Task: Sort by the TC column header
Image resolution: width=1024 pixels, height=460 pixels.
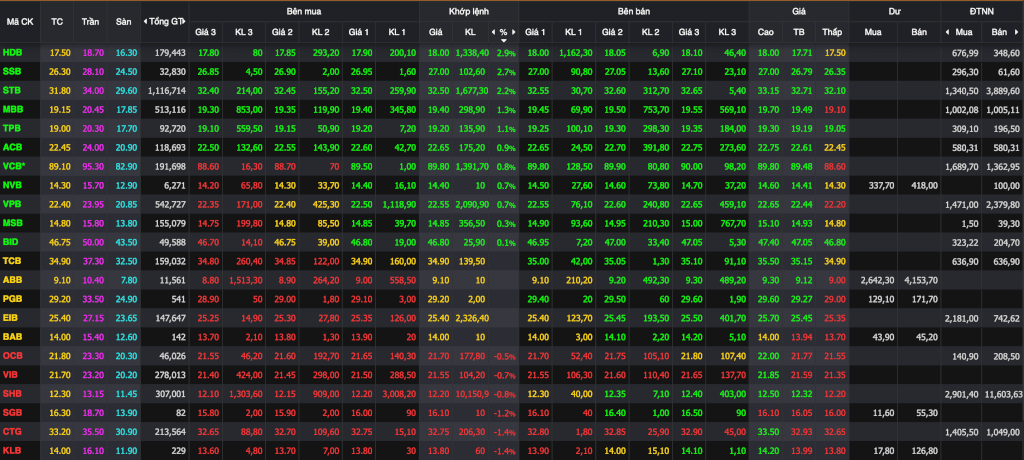Action: tap(57, 22)
